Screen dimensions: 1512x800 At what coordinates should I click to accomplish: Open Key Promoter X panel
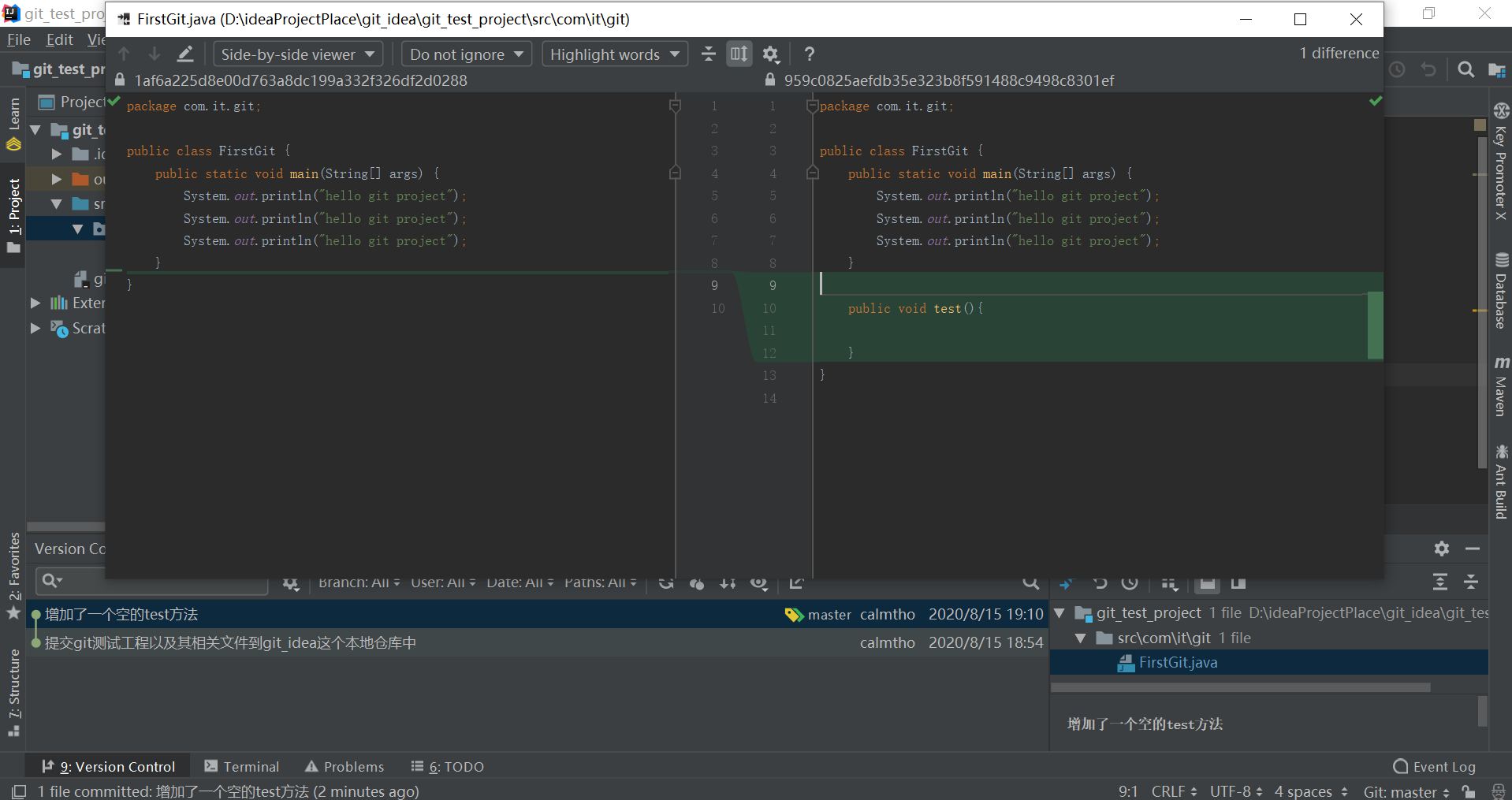coord(1500,162)
